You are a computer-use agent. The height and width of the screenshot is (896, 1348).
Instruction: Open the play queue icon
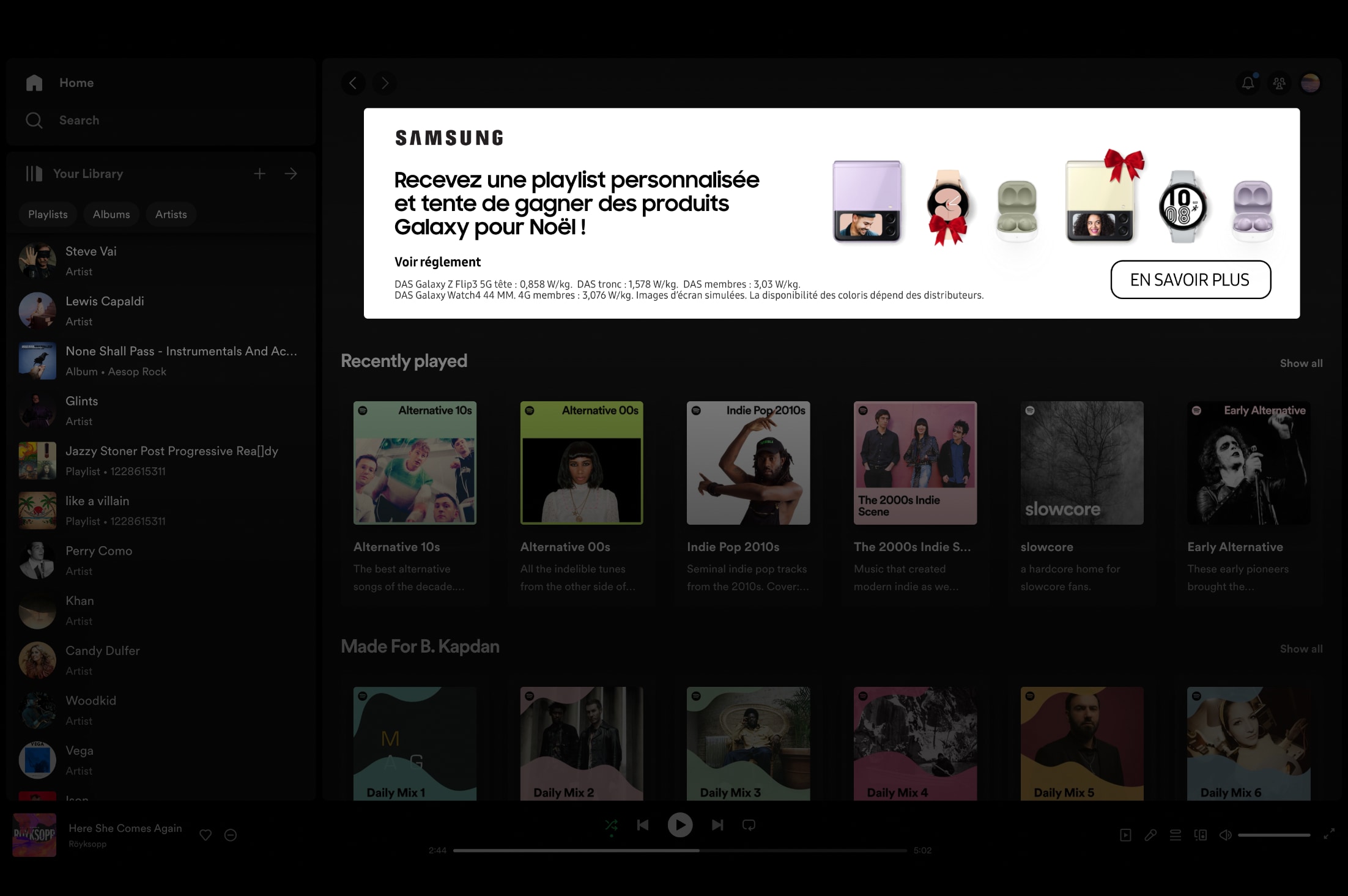(1176, 835)
